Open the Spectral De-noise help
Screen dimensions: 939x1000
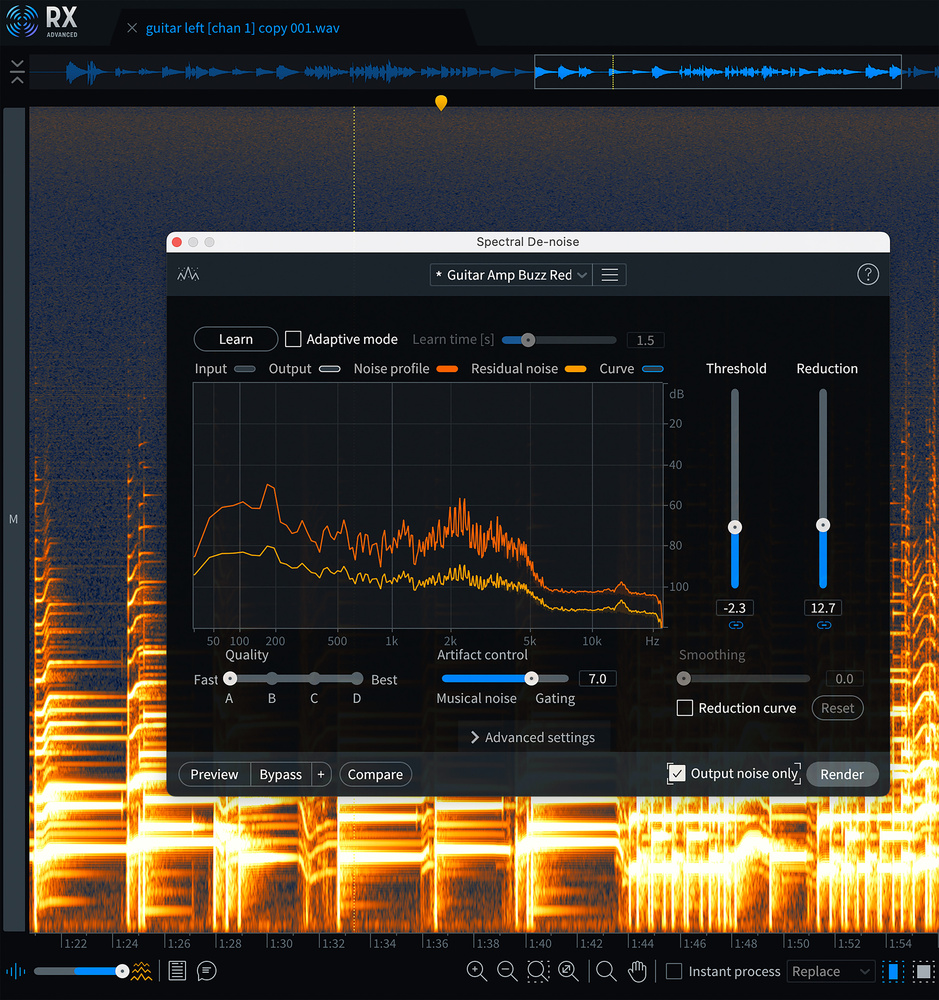pyautogui.click(x=868, y=274)
